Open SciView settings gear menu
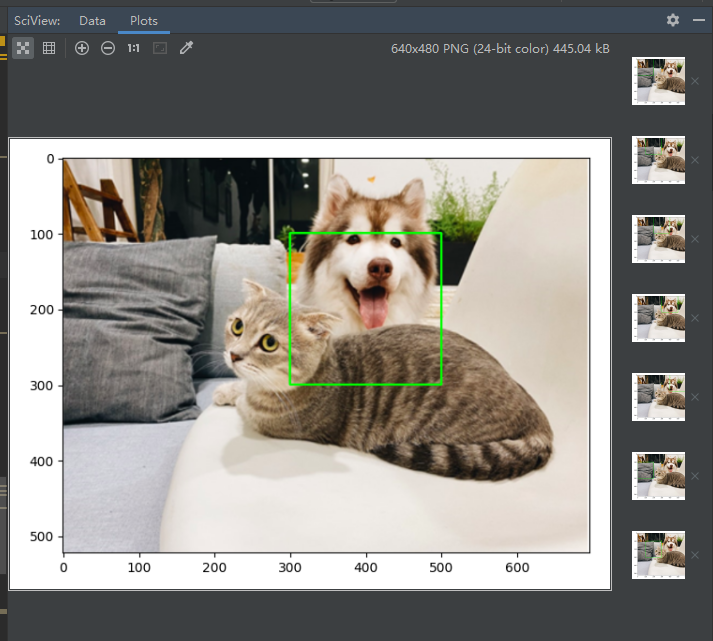Screen dimensions: 713x641 coord(673,20)
